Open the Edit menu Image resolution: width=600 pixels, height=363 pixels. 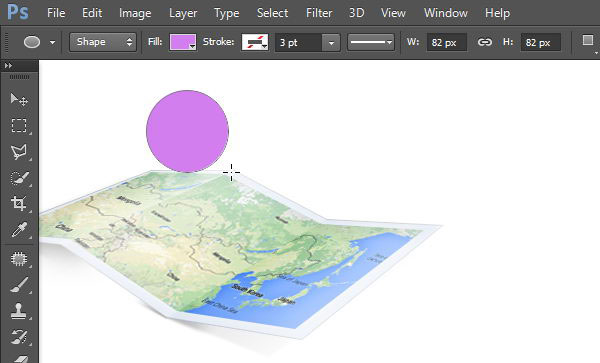[x=92, y=13]
